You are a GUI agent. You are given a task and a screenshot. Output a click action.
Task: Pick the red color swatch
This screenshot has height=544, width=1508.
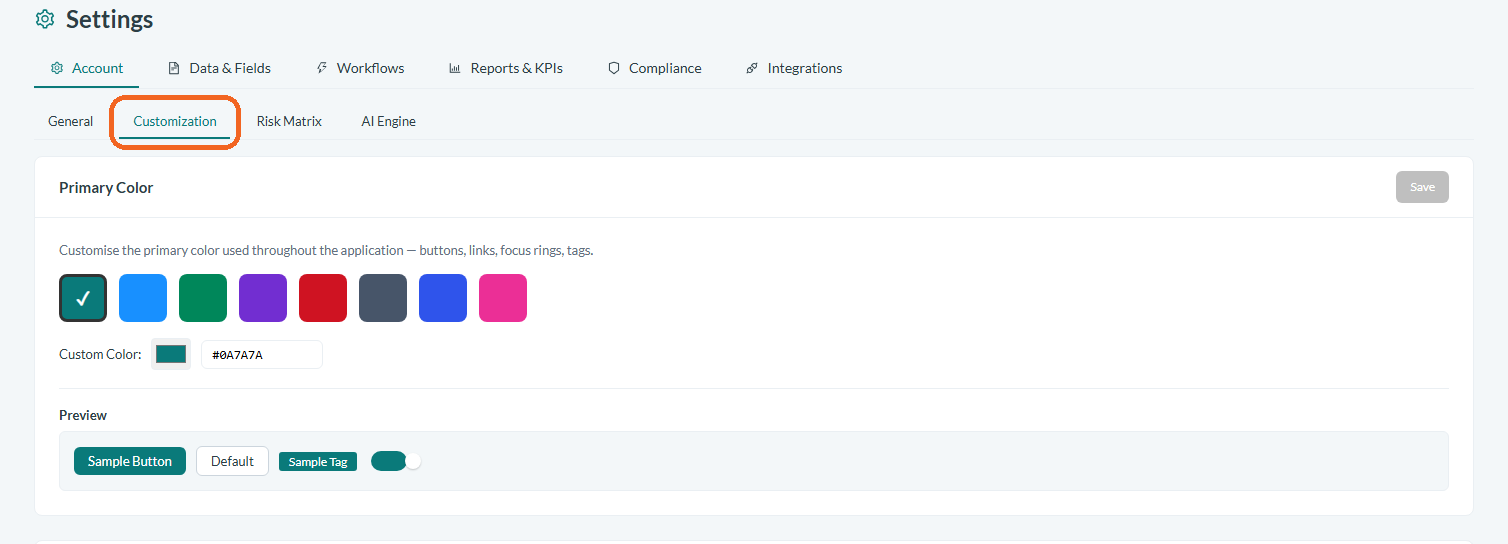coord(323,298)
